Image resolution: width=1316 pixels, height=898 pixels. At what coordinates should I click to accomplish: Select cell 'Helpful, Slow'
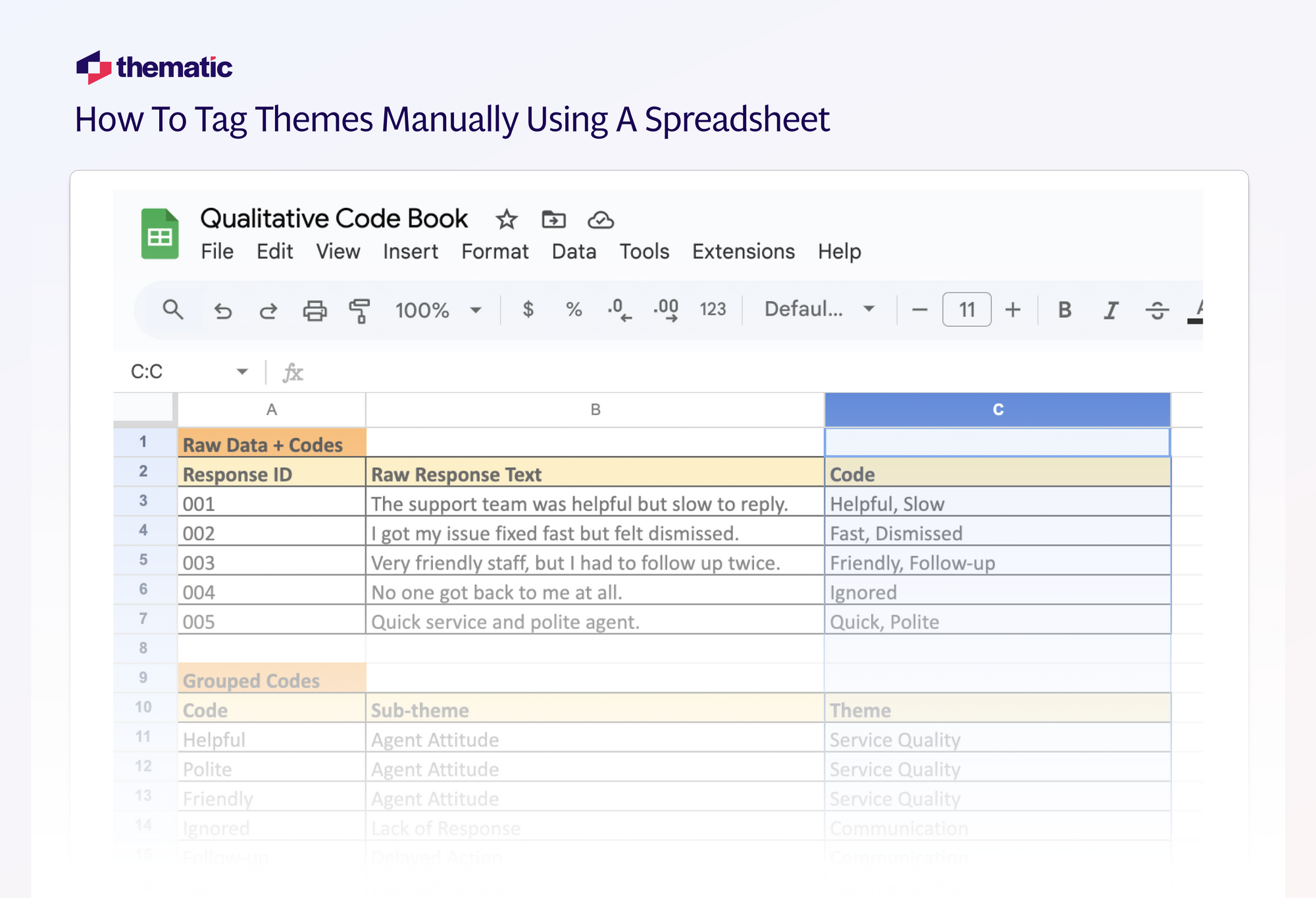point(998,503)
